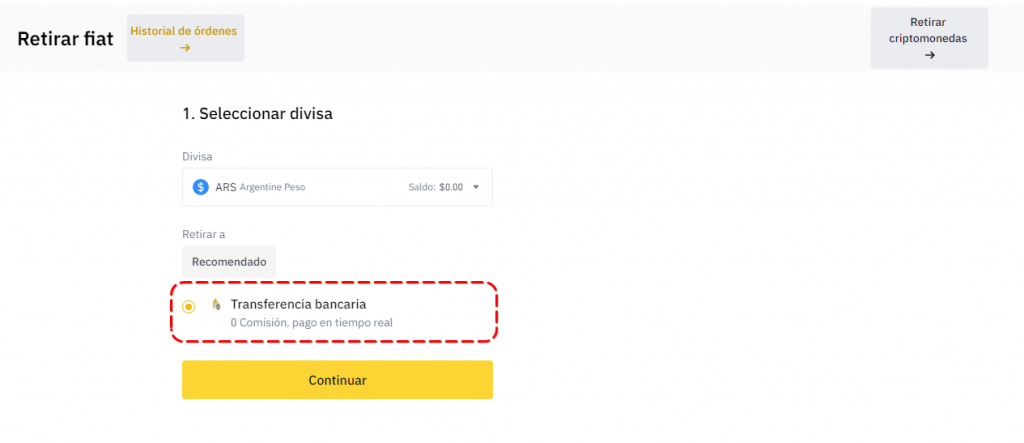Click the bank transfer icon beside Transferencia bancaria
This screenshot has width=1024, height=443.
pyautogui.click(x=216, y=304)
